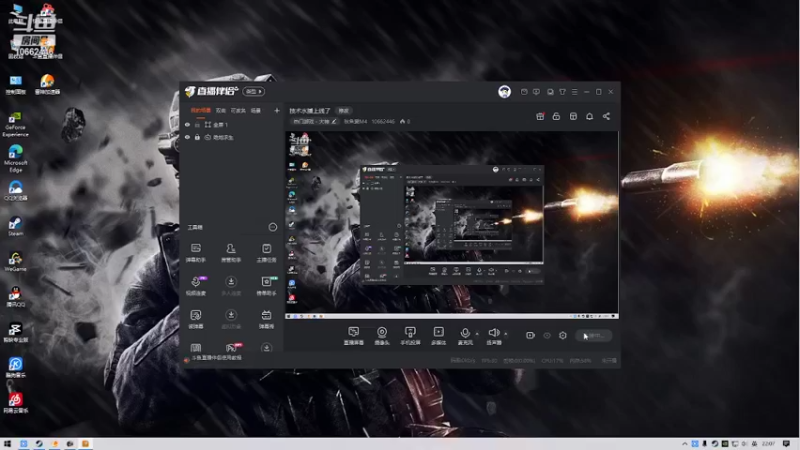Open the 房管助手 room-manager assistant tool
Screen dimensions: 800x450
[x=231, y=253]
